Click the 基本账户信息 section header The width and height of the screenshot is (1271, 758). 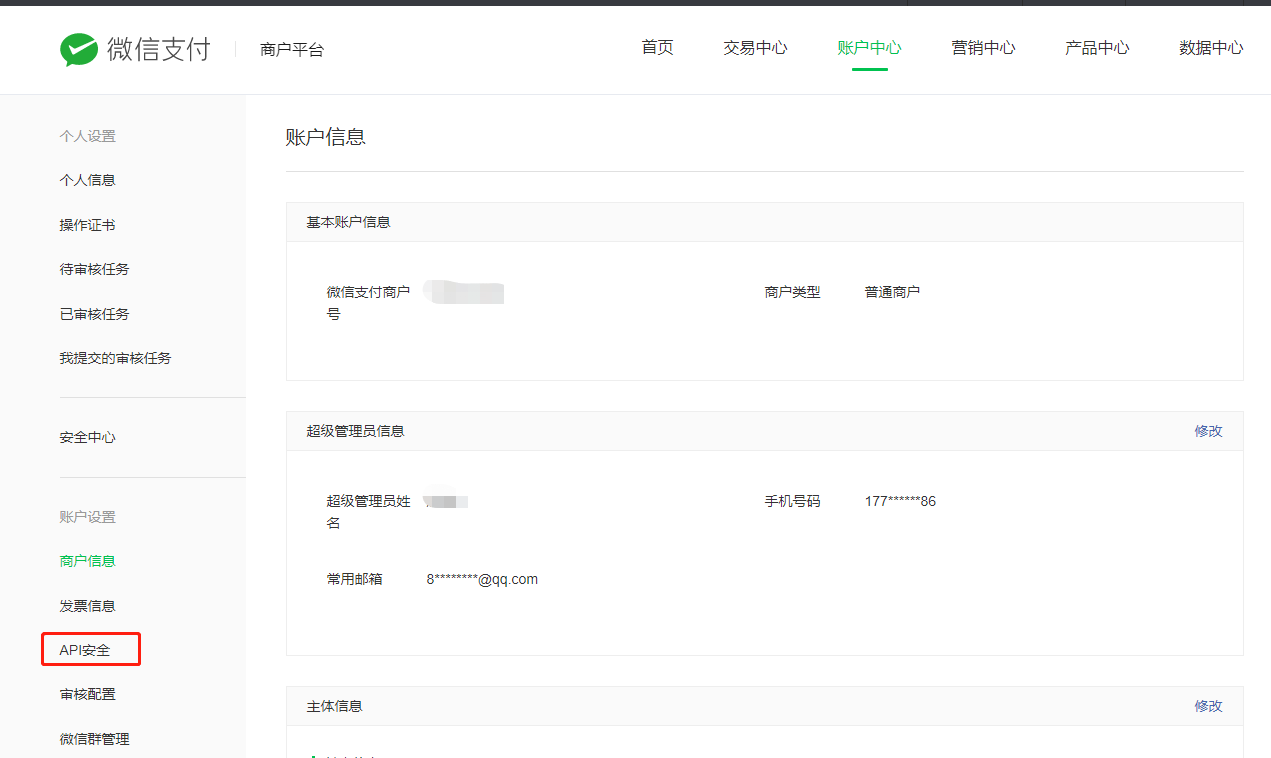(348, 222)
